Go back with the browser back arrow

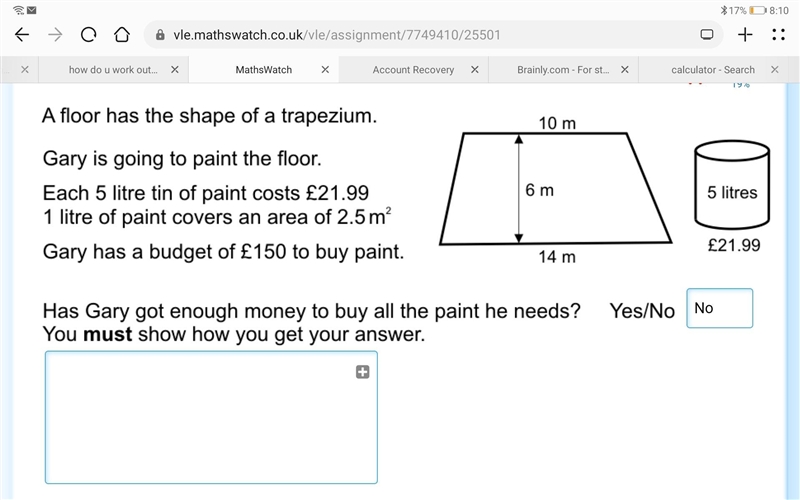point(22,35)
